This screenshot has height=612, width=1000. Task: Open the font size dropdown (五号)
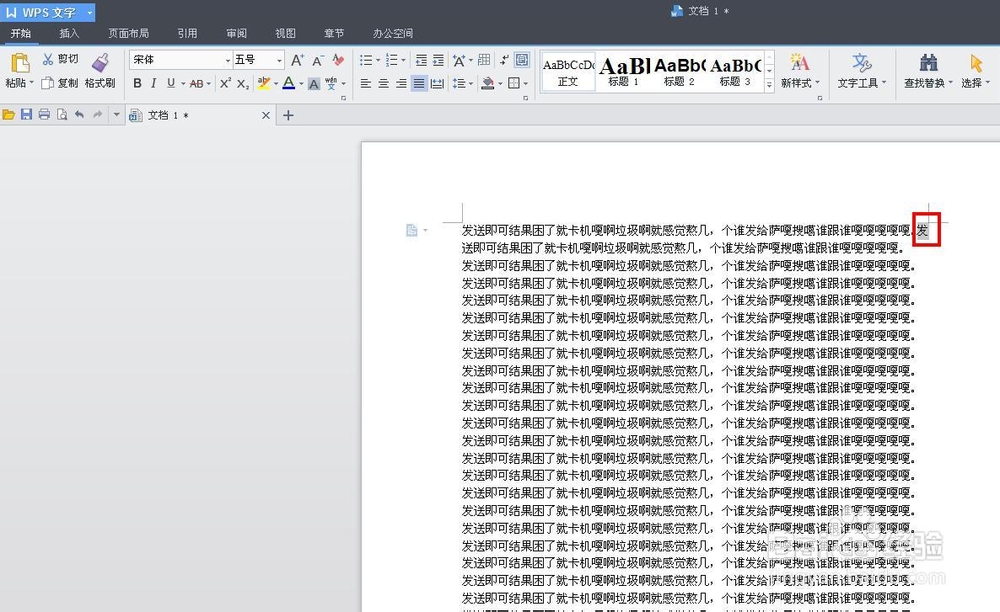279,60
